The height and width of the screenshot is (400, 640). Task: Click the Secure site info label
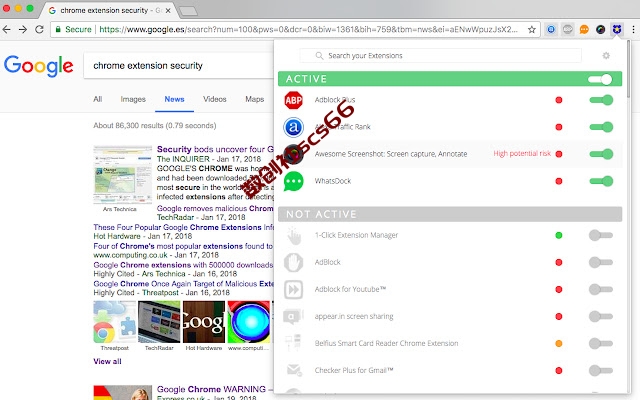coord(73,29)
